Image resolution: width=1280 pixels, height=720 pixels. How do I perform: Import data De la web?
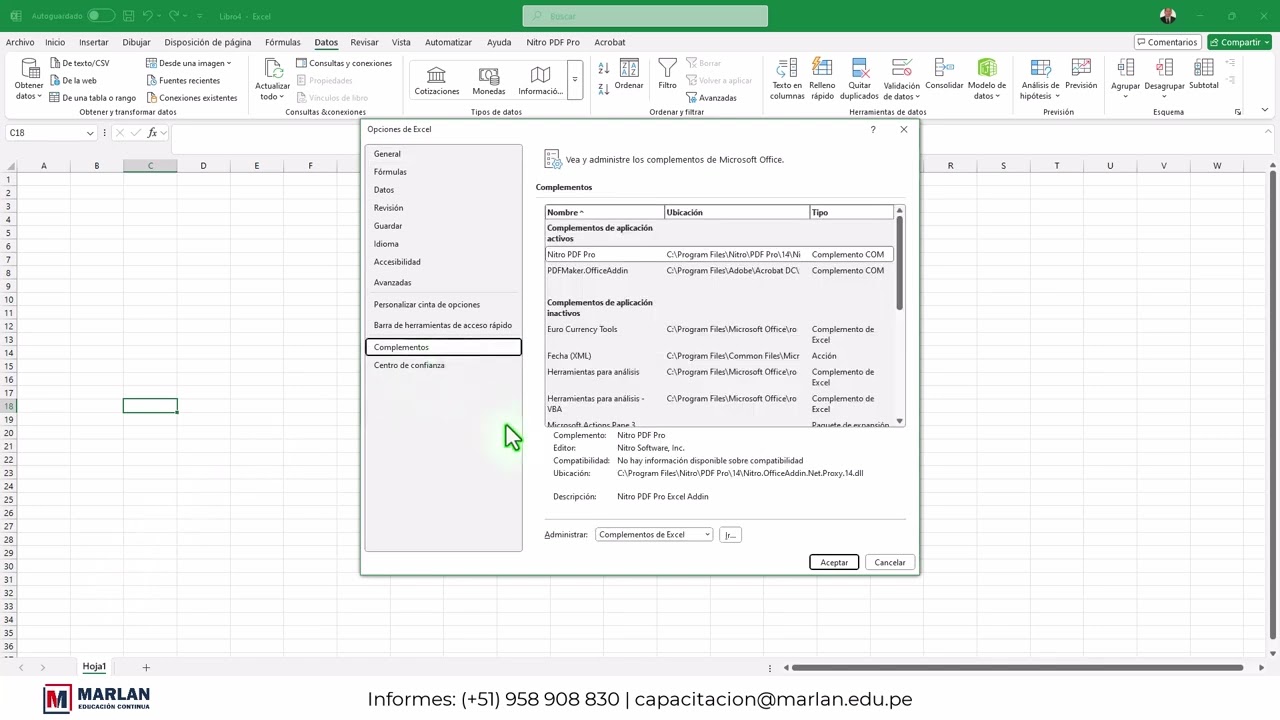pos(73,80)
